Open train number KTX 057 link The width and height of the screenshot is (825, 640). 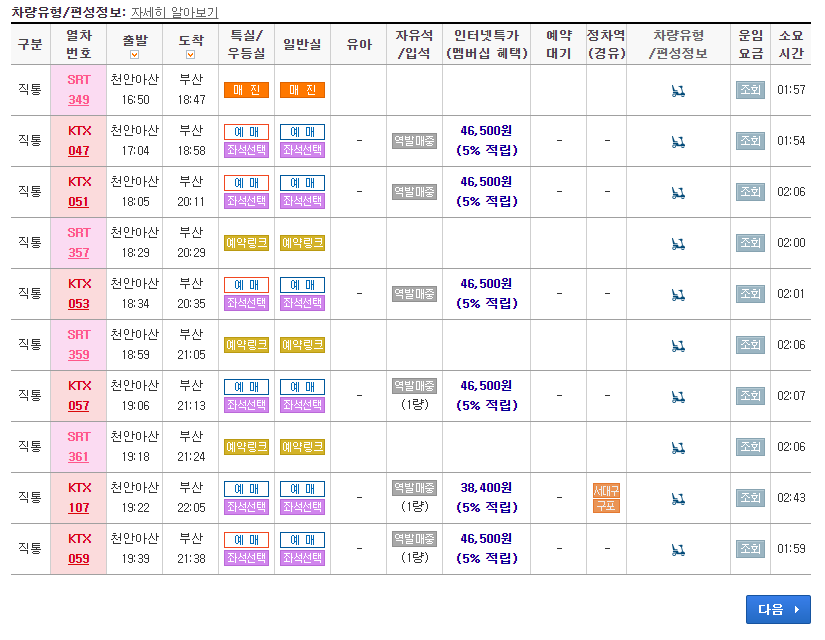click(x=78, y=406)
